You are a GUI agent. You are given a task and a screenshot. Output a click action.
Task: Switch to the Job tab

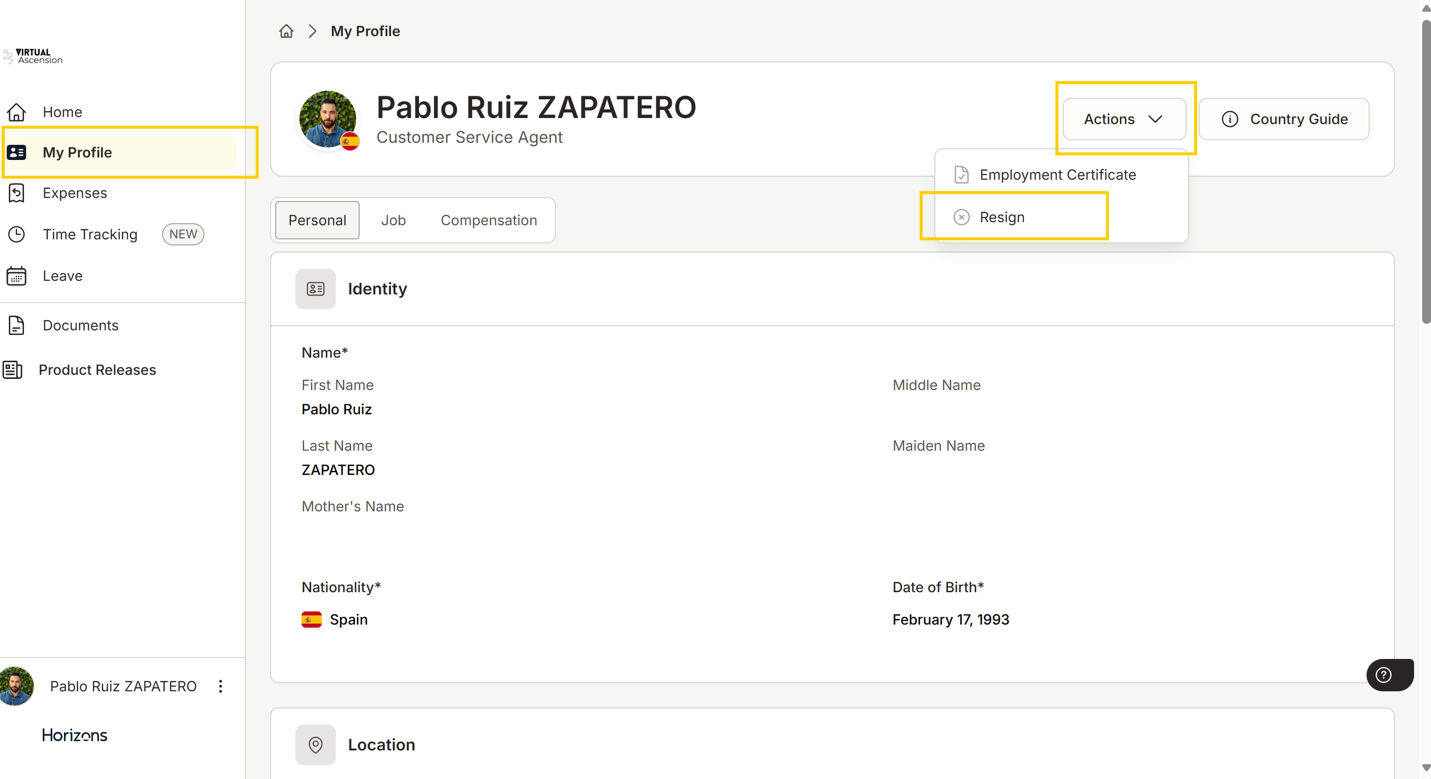[393, 220]
